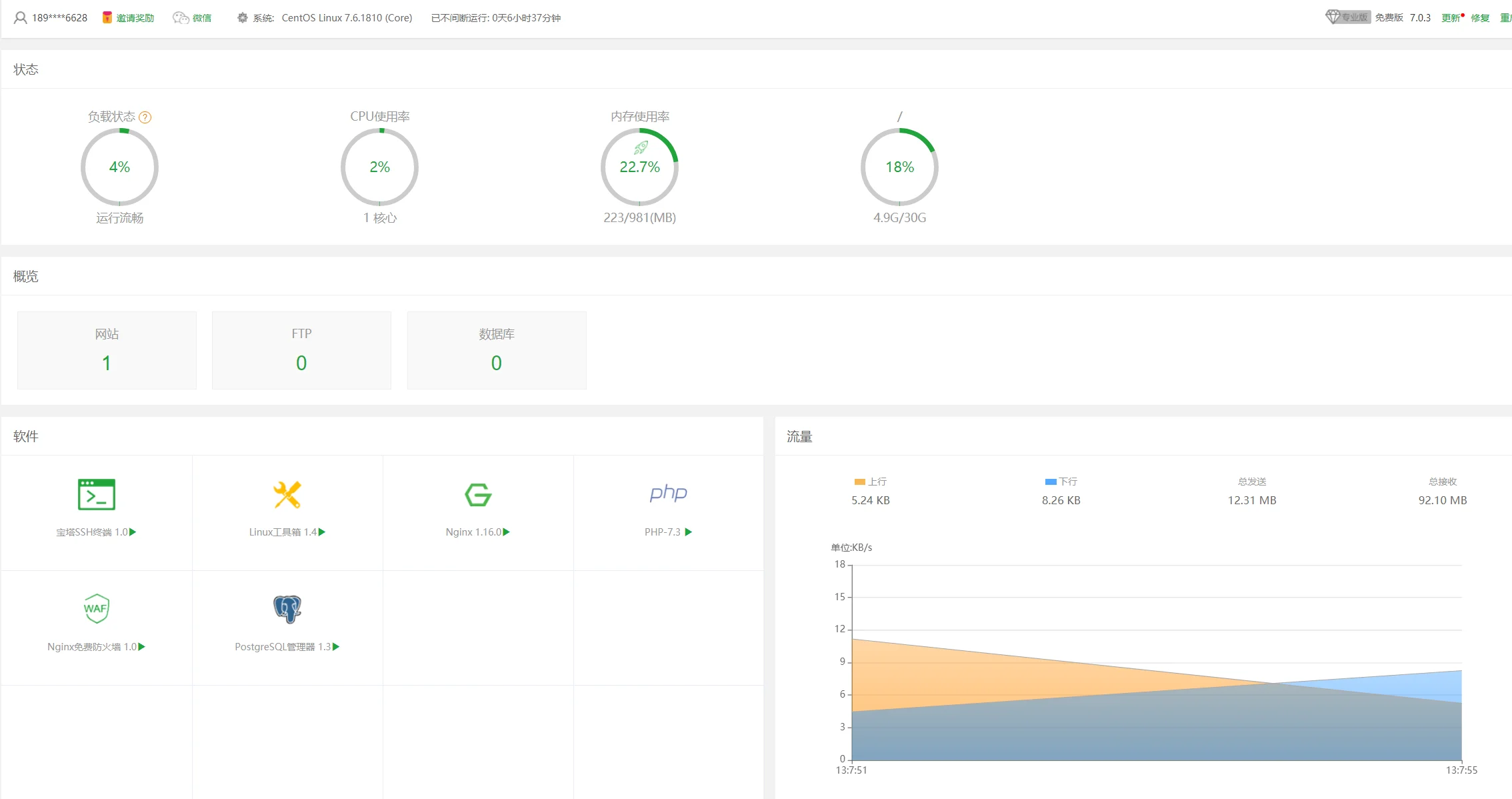The width and height of the screenshot is (1512, 799).
Task: Click the user account icon
Action: 21,18
